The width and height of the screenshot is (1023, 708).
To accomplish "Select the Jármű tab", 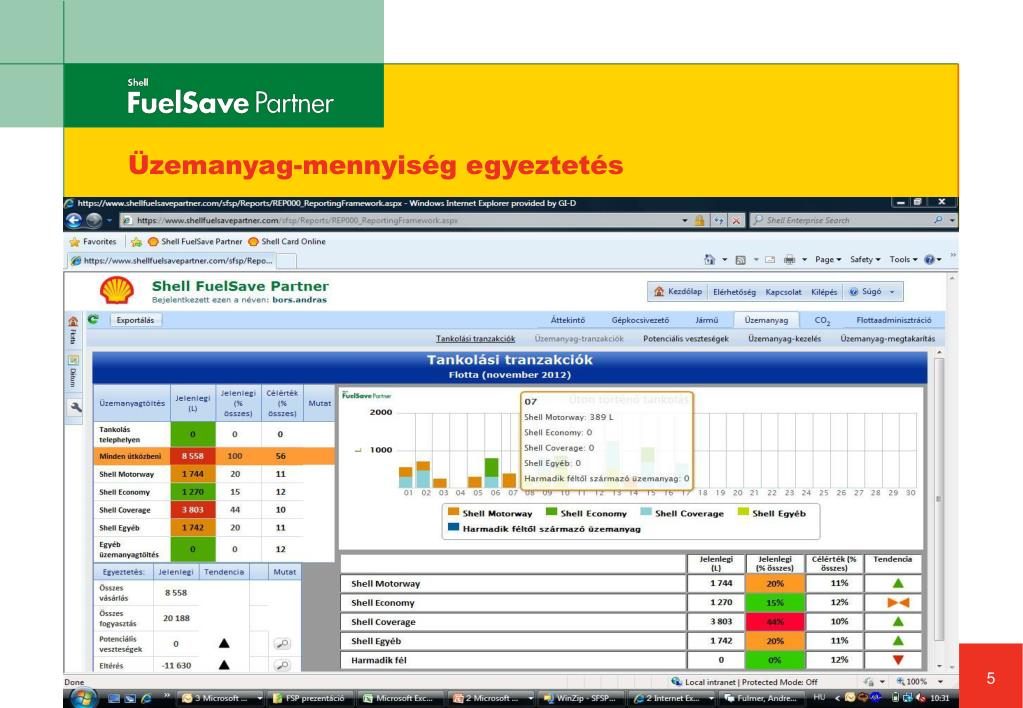I will point(707,320).
